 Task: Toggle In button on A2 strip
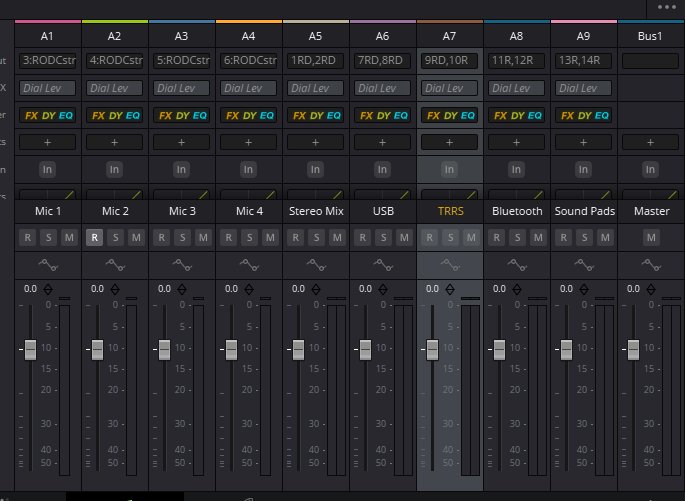(114, 169)
